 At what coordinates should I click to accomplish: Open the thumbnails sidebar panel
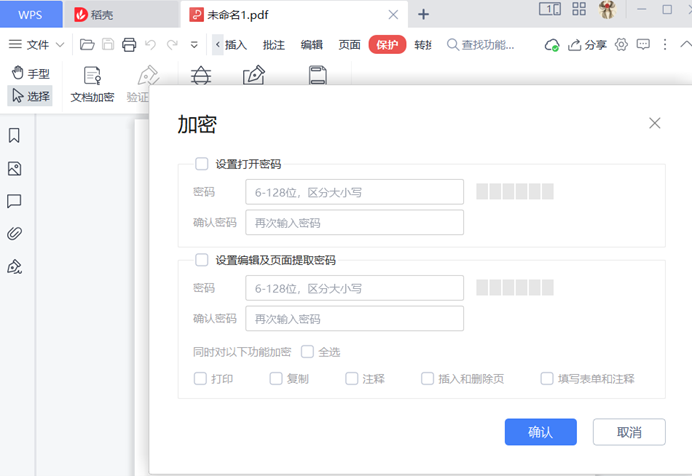[x=14, y=169]
